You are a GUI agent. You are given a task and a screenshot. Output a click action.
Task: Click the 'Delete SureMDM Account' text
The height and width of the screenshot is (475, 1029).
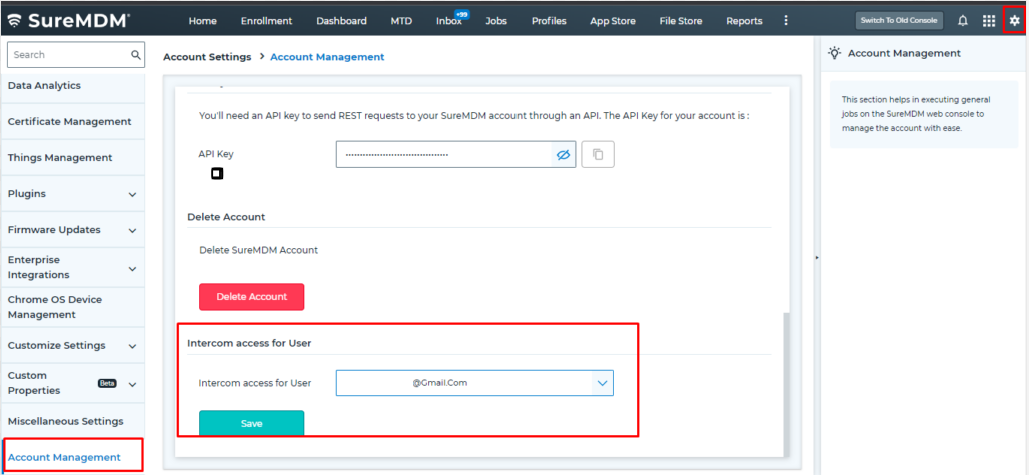259,250
